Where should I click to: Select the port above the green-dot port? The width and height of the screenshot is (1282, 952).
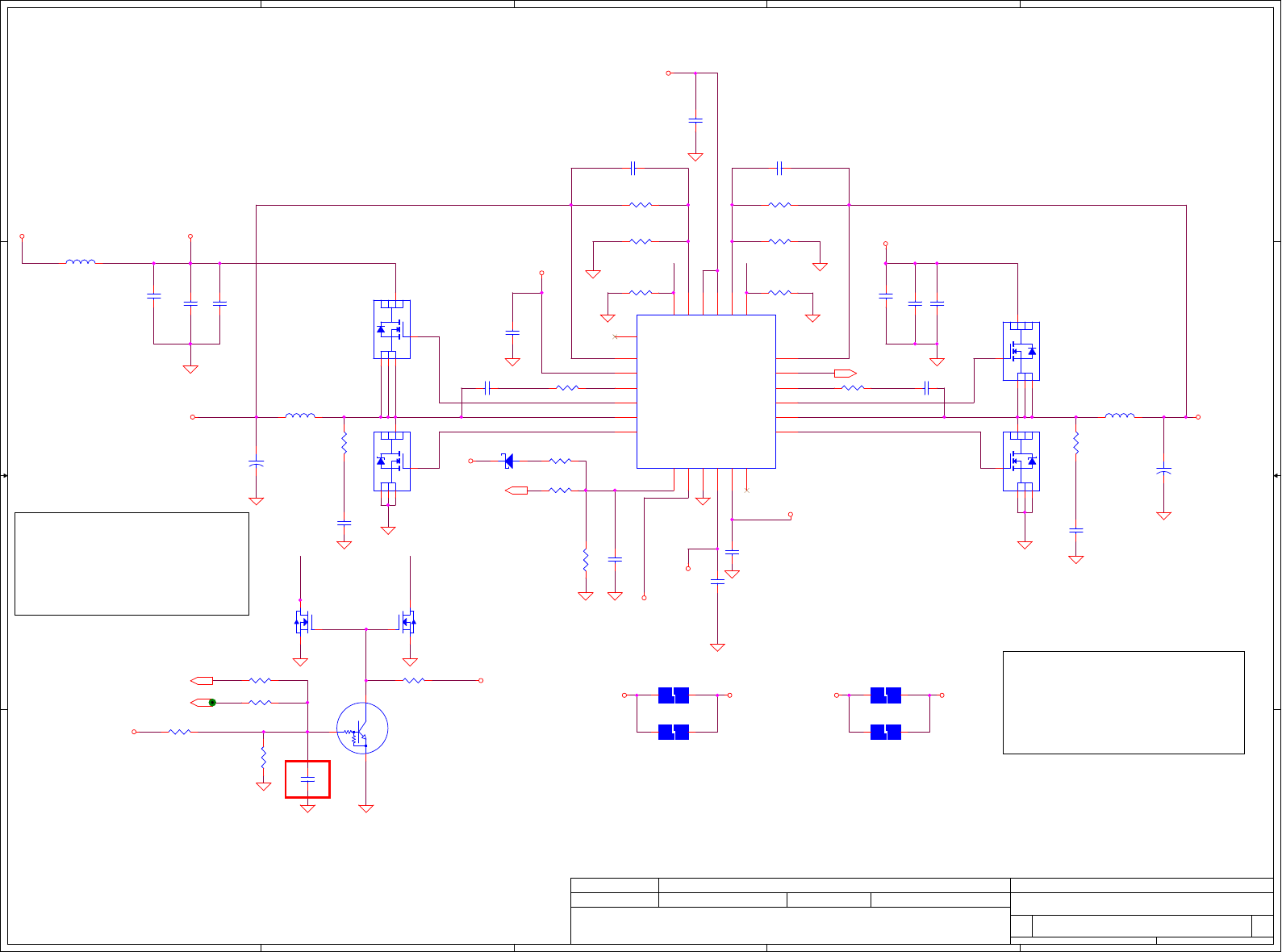pos(202,680)
